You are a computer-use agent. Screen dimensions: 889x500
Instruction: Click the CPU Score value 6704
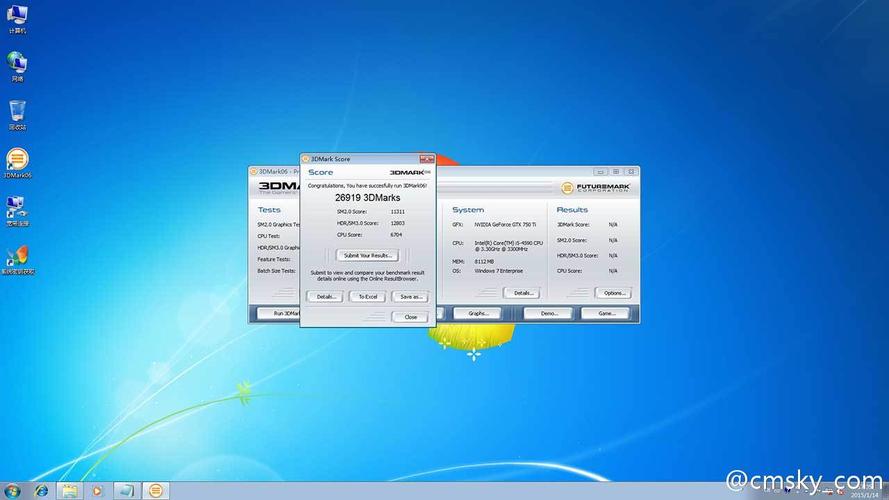[x=396, y=235]
